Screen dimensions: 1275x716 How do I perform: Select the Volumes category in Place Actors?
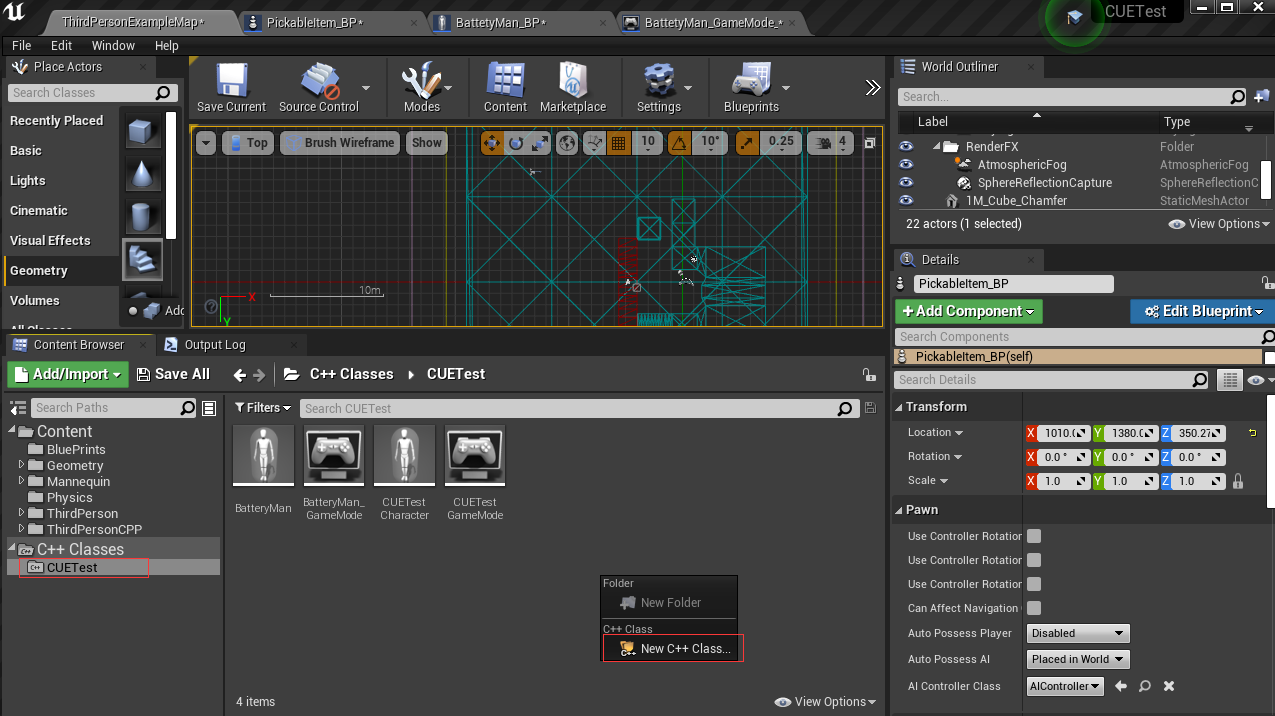click(x=35, y=301)
